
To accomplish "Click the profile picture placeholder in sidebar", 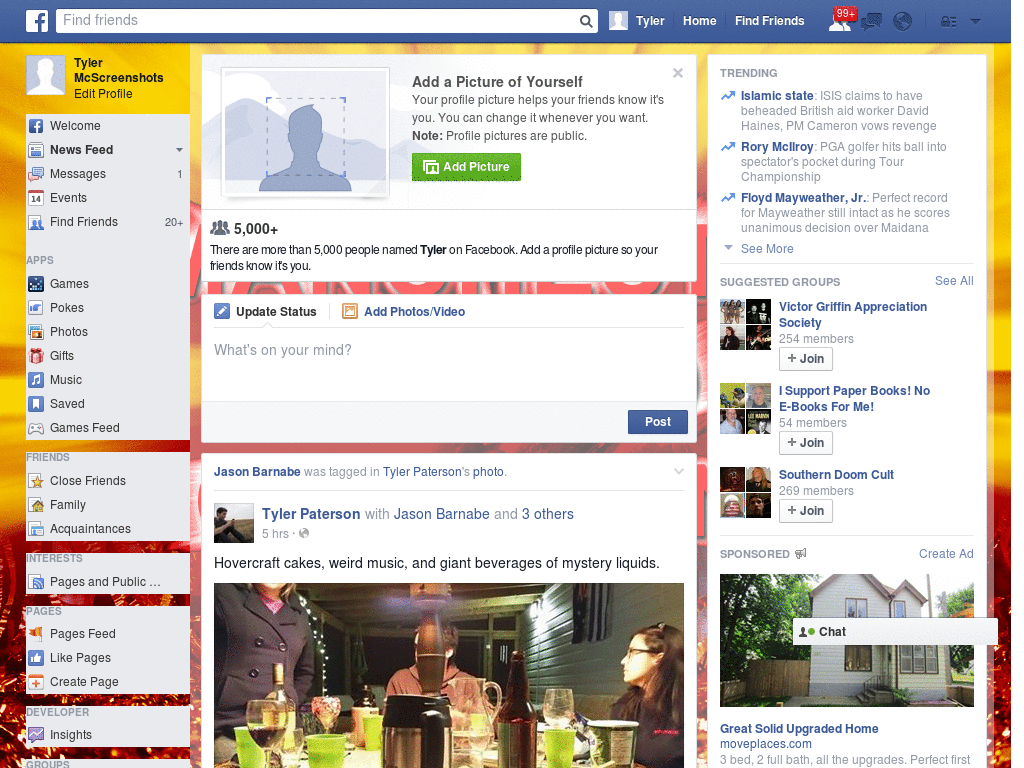I will point(46,76).
